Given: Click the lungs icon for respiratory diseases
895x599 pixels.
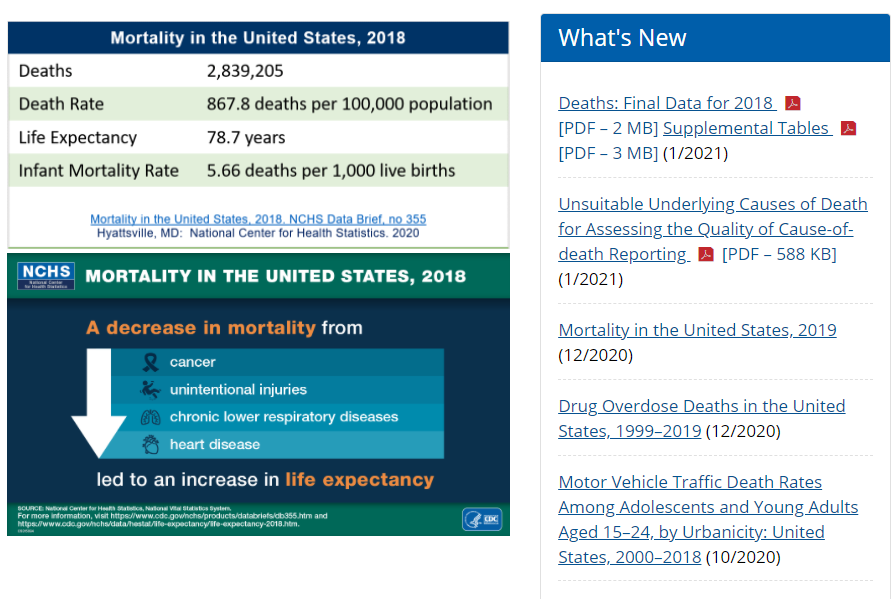Looking at the screenshot, I should pos(151,417).
